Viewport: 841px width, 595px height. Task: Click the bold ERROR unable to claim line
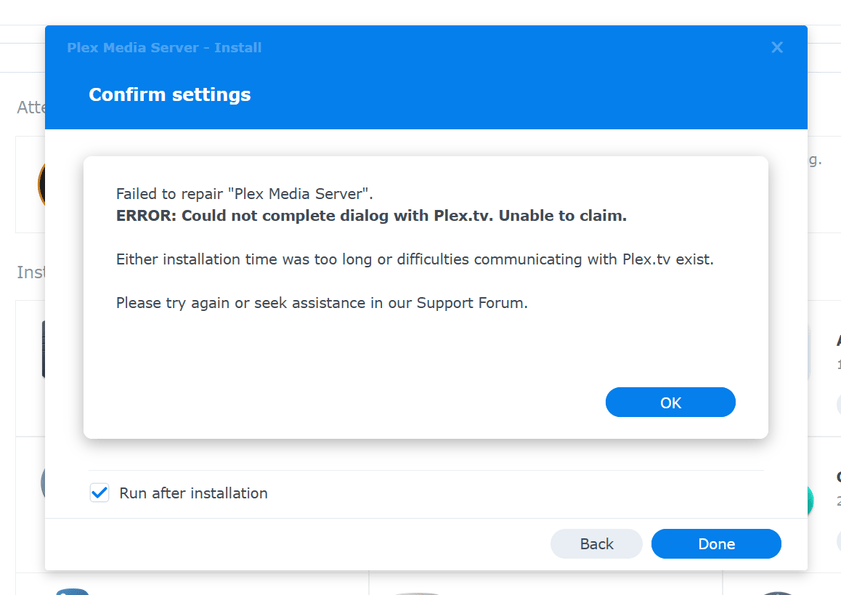(x=371, y=215)
